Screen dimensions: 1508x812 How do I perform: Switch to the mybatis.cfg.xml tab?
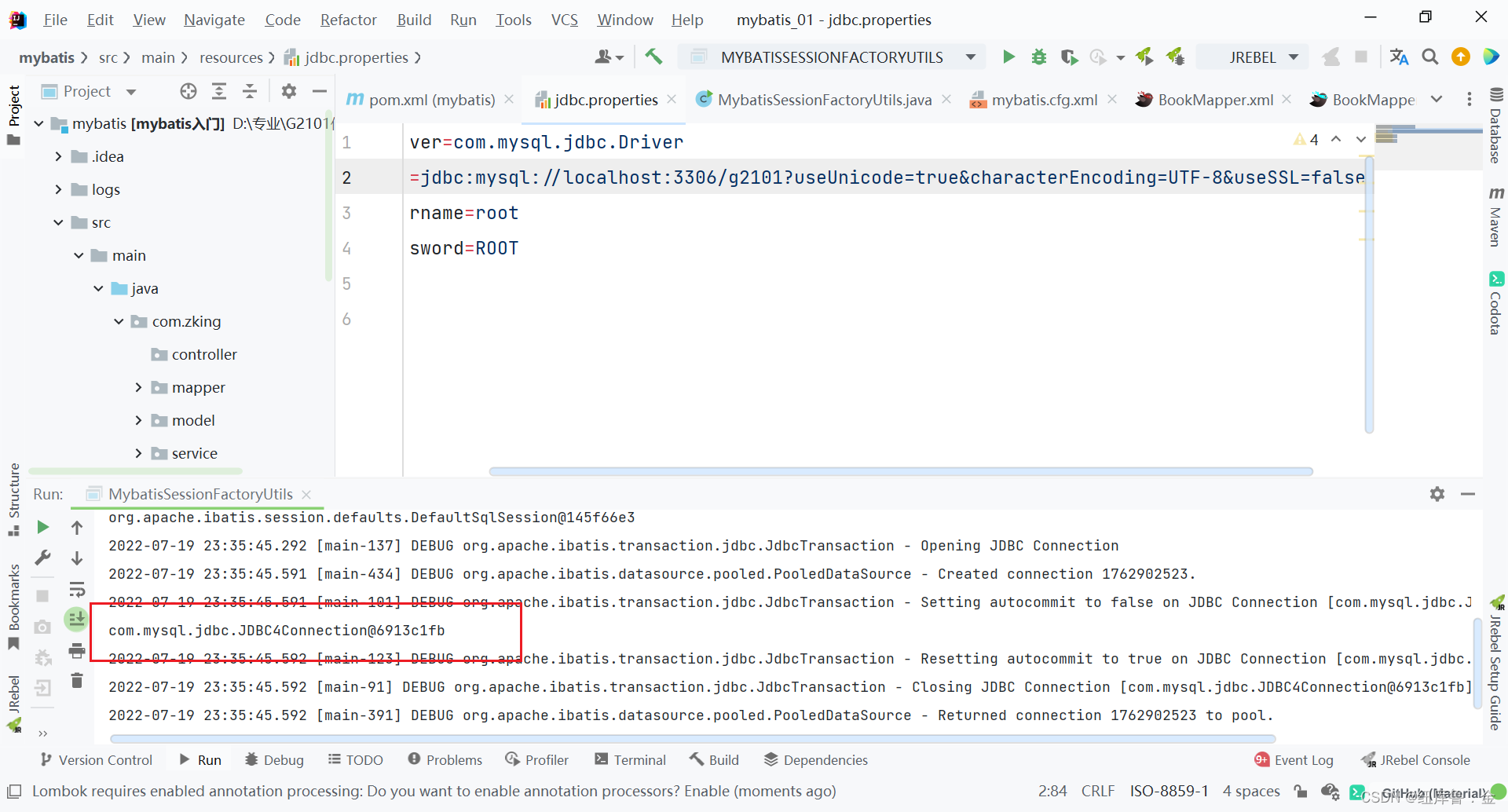click(x=1044, y=99)
